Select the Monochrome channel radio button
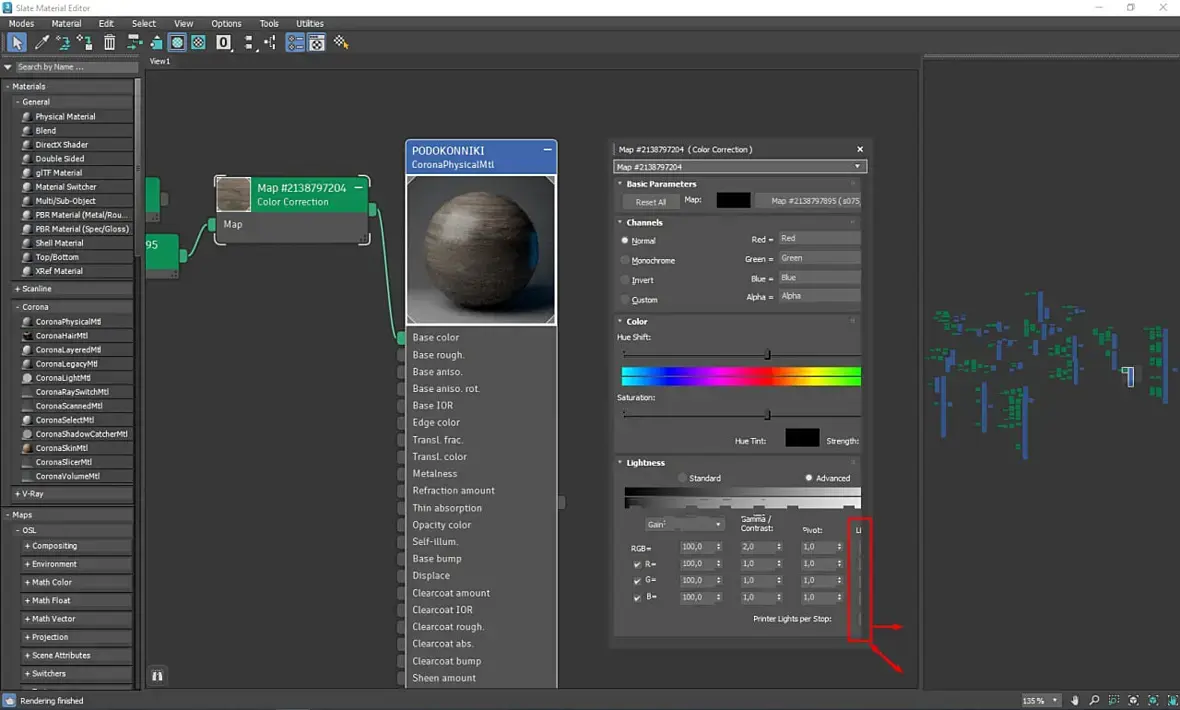Viewport: 1180px width, 710px height. [626, 260]
